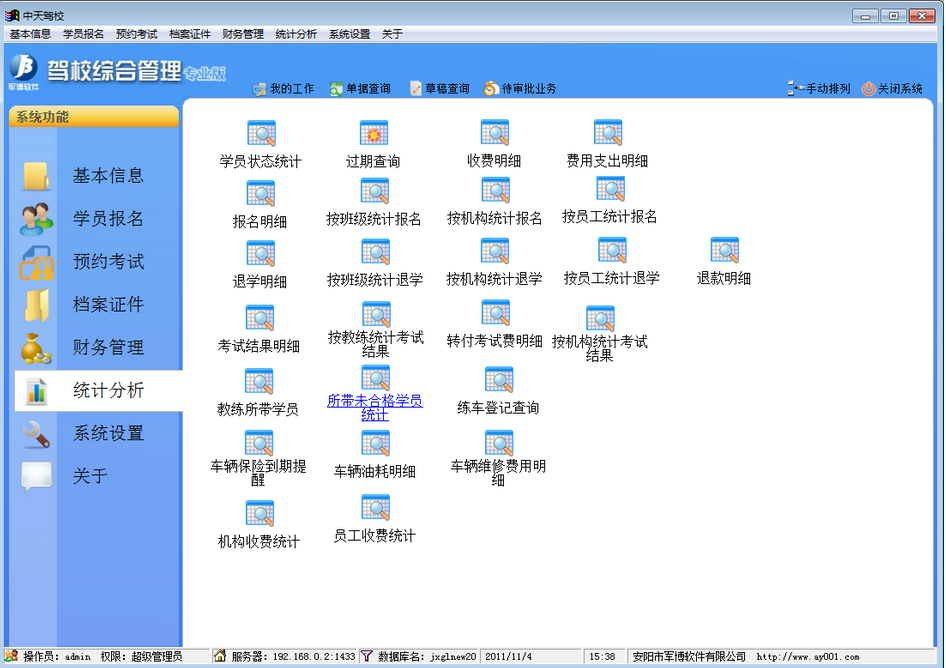The height and width of the screenshot is (668, 946).
Task: Open 机构收费统计 icon
Action: point(260,514)
